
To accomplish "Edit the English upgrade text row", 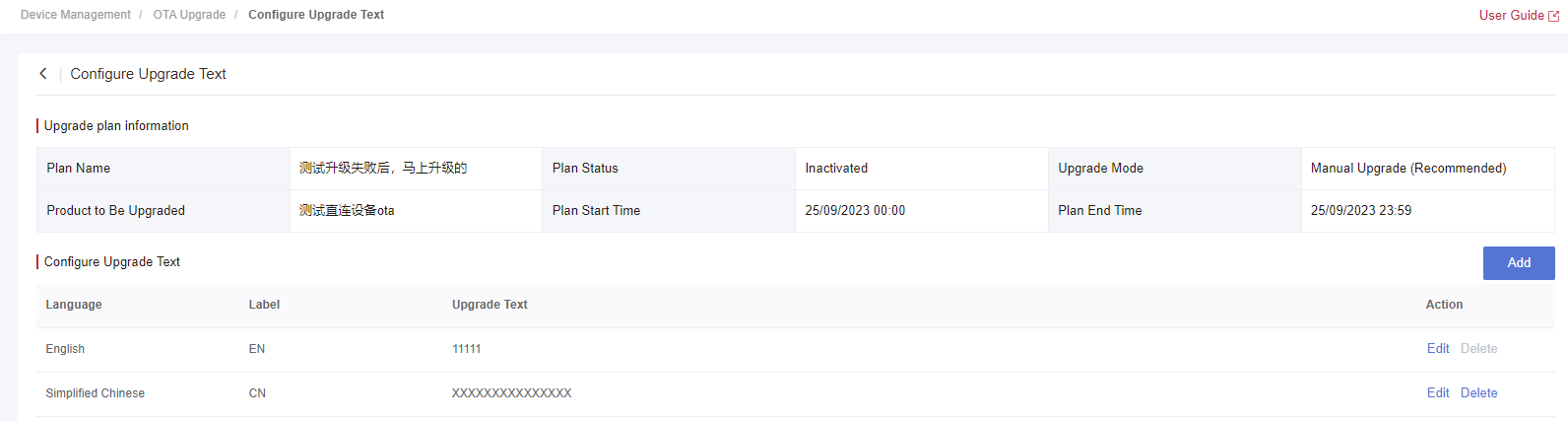I will point(1438,349).
